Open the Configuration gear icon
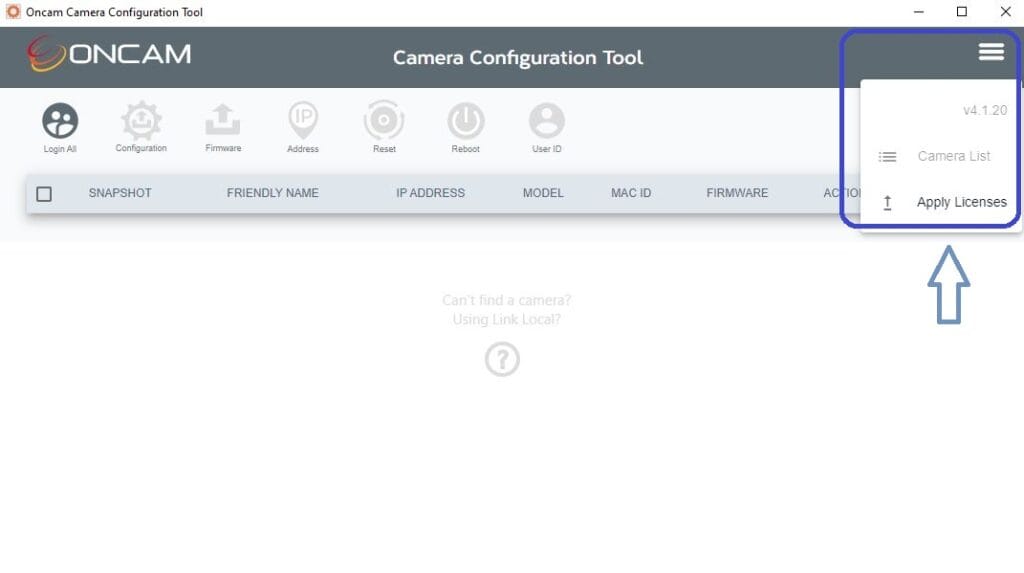Viewport: 1024px width, 573px height. [141, 120]
